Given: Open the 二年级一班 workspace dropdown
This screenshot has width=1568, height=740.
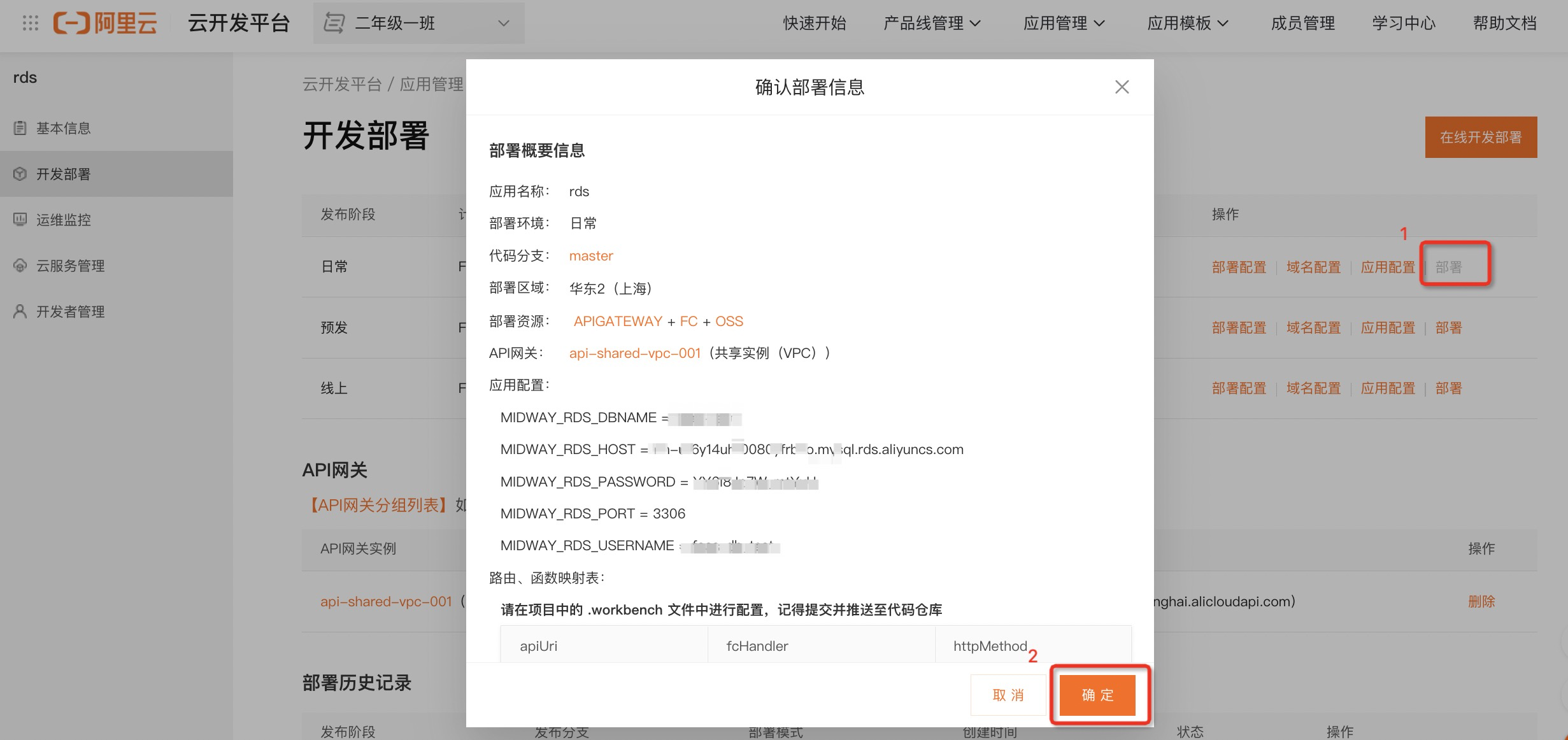Looking at the screenshot, I should click(x=419, y=24).
